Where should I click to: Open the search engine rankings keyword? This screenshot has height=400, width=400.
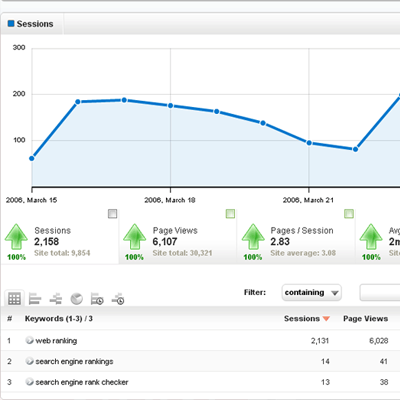(74, 361)
